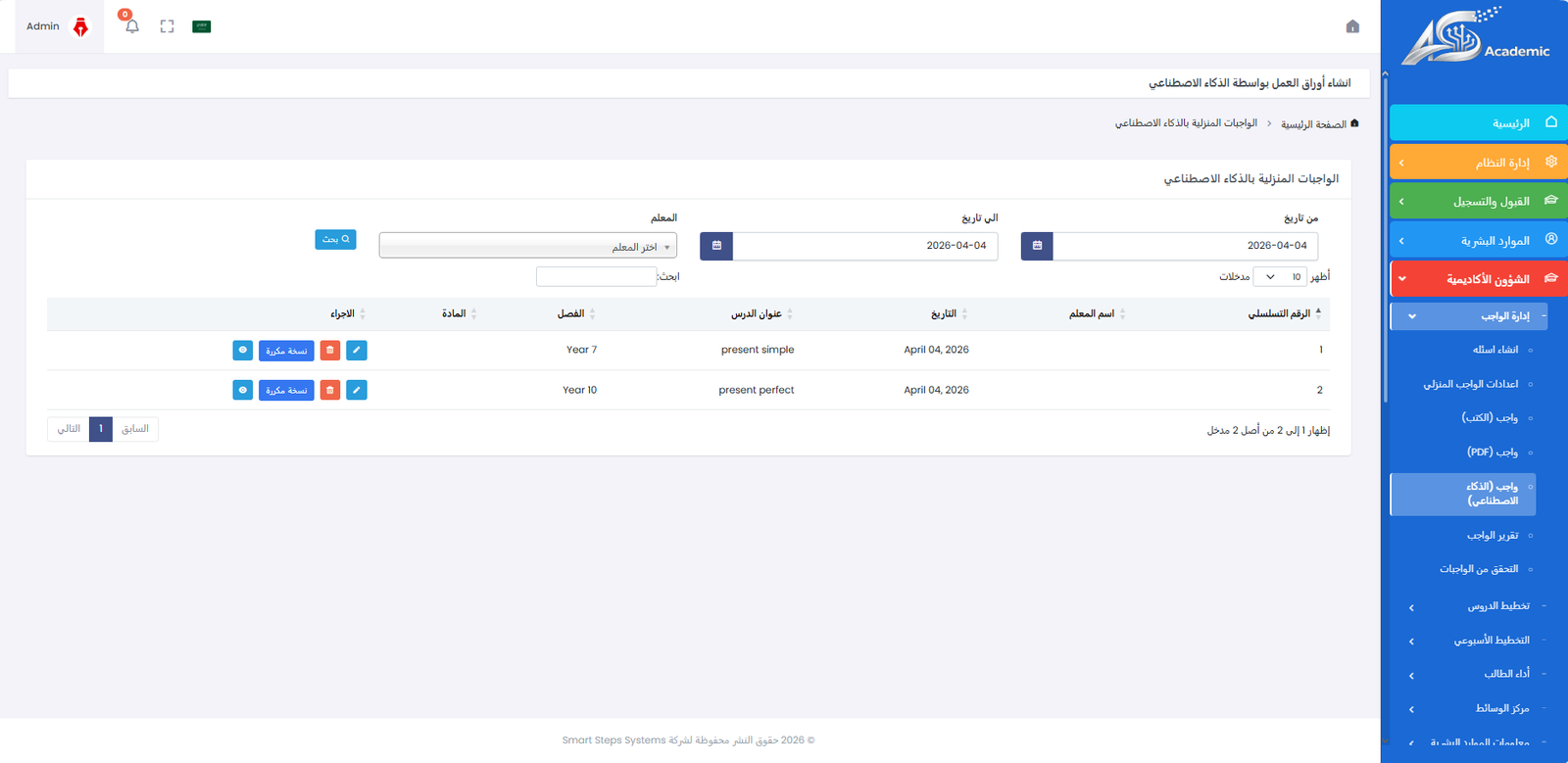View the present perfect homework with eye icon
Viewport: 1568px width, 763px height.
243,390
